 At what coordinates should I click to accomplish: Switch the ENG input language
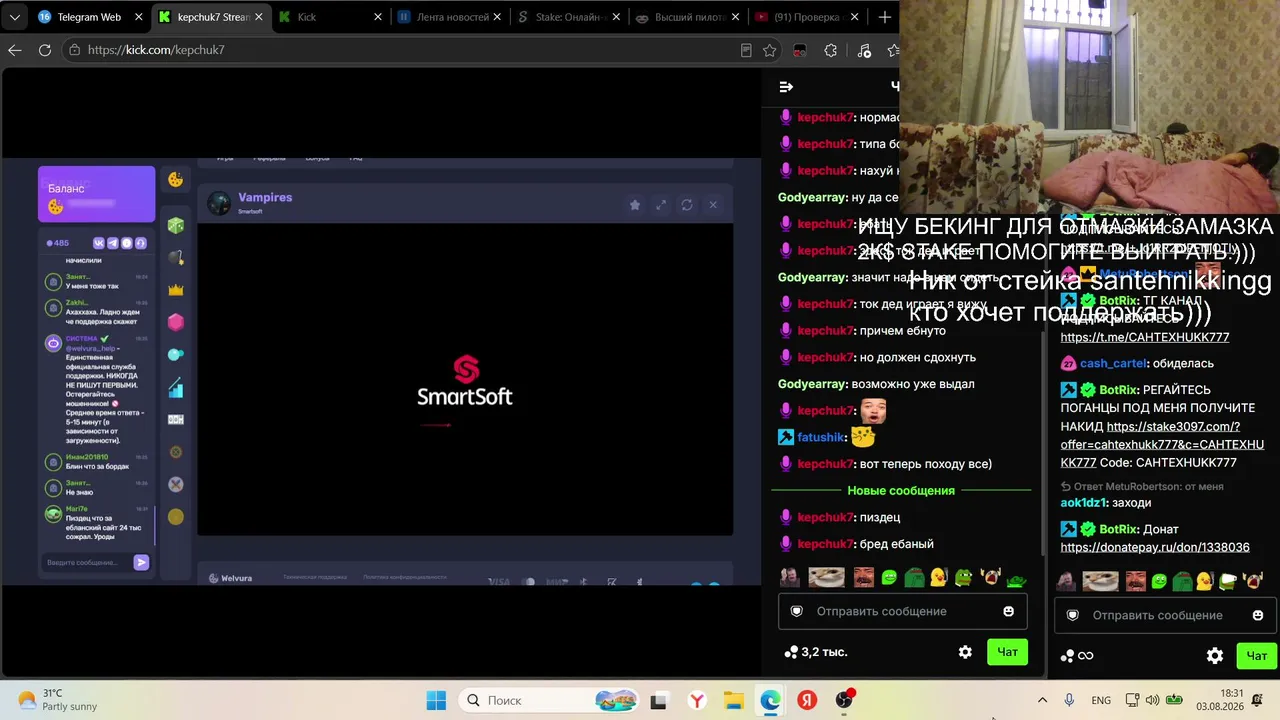point(1100,700)
